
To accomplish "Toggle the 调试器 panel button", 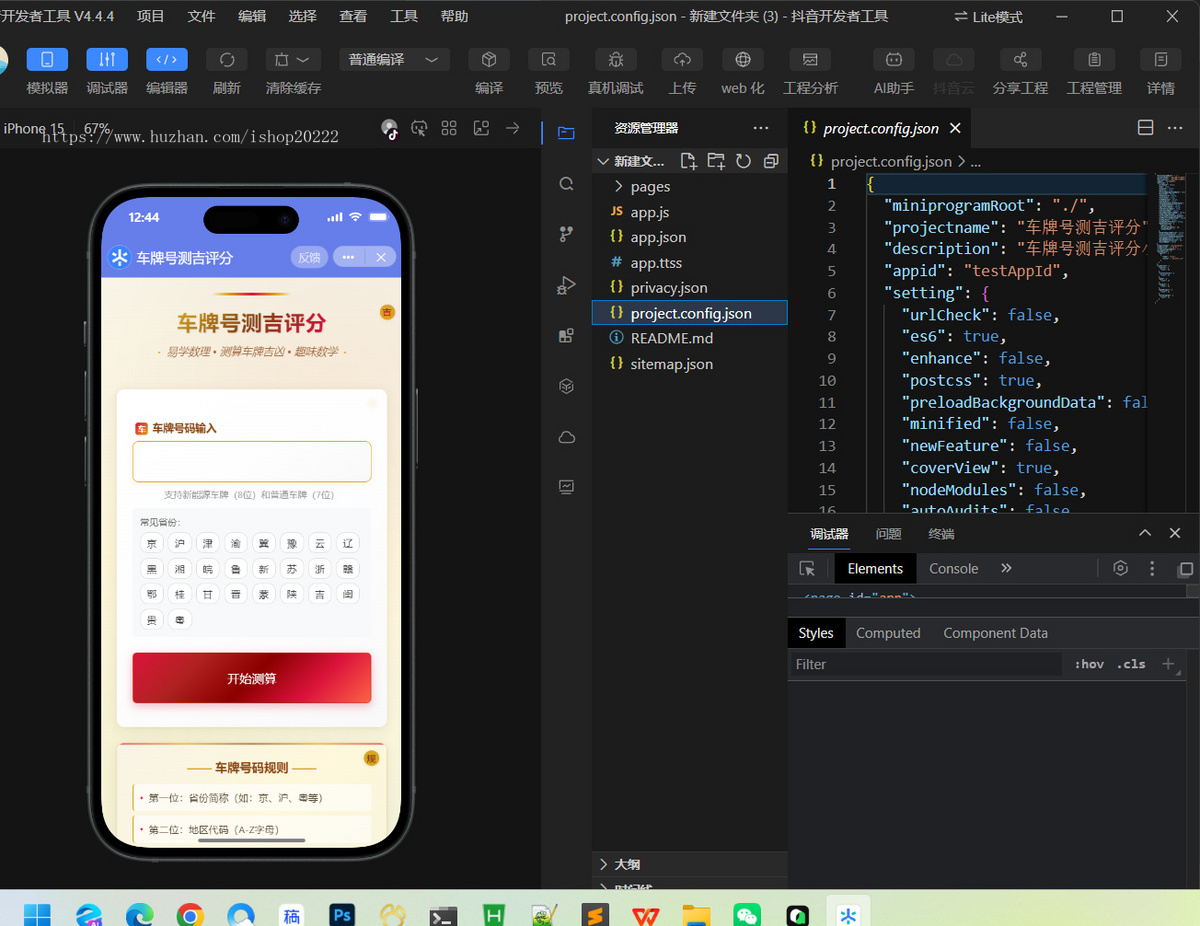I will click(x=107, y=60).
